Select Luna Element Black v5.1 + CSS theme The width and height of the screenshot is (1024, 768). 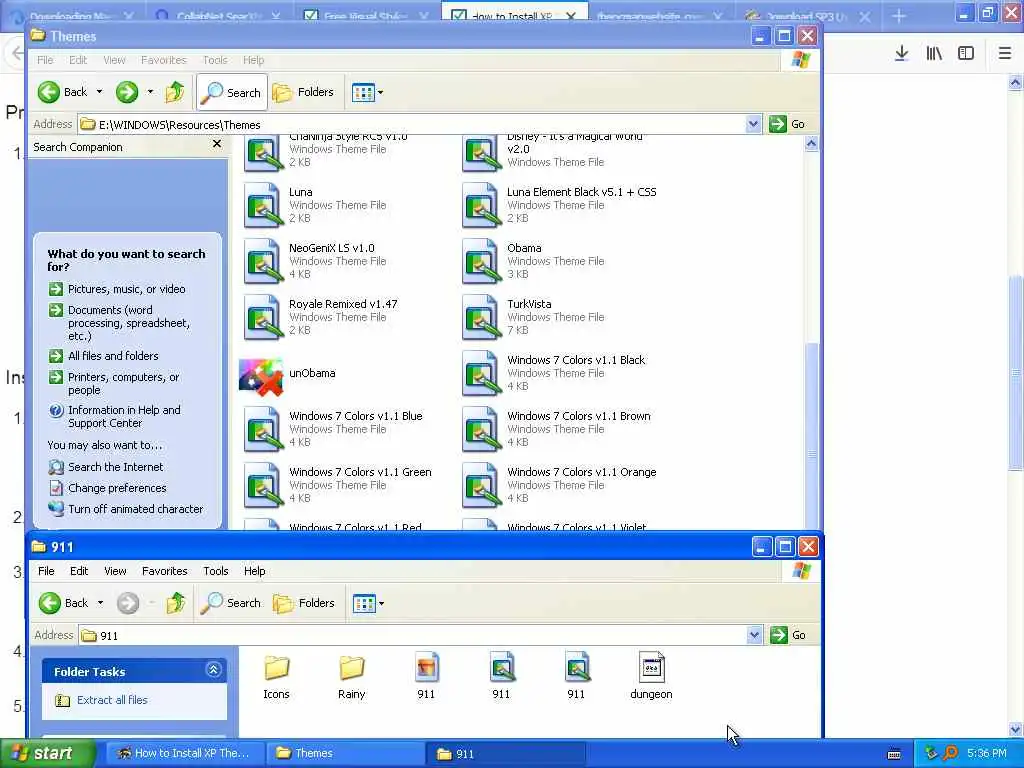pos(481,205)
